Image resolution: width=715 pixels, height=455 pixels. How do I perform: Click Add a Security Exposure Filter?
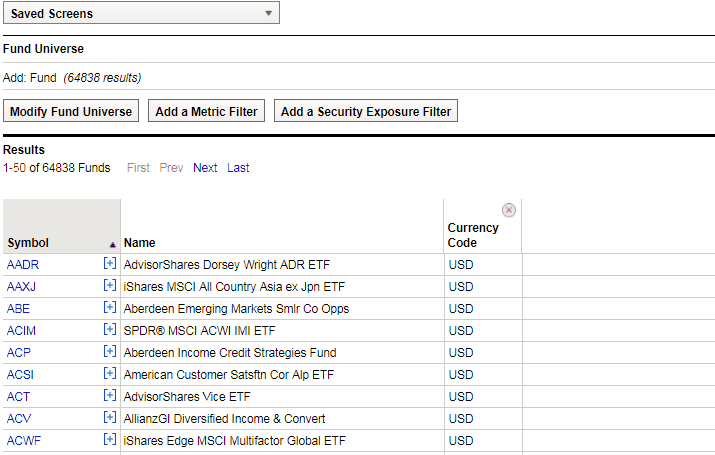pos(366,111)
